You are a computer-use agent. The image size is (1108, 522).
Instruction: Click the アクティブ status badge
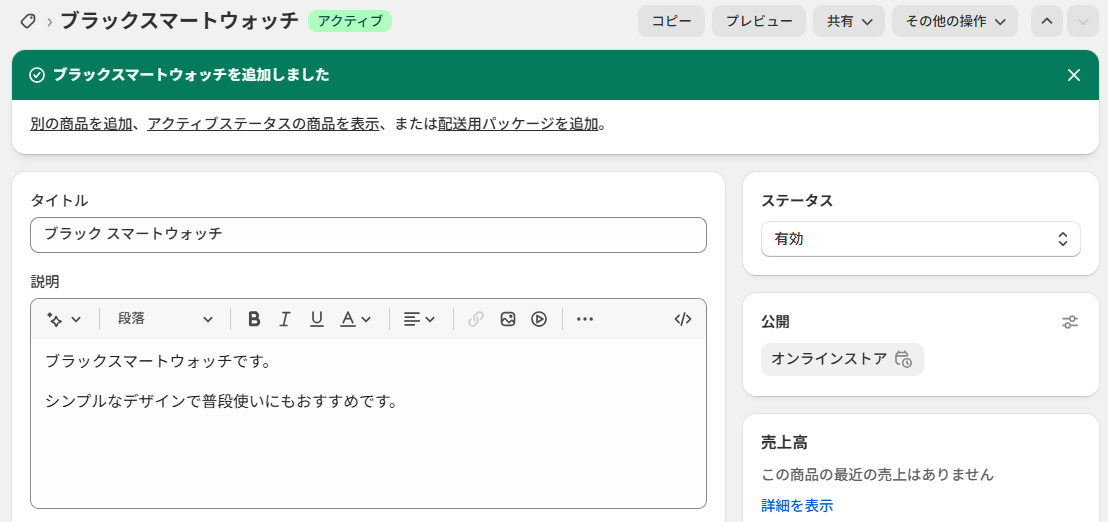point(350,21)
